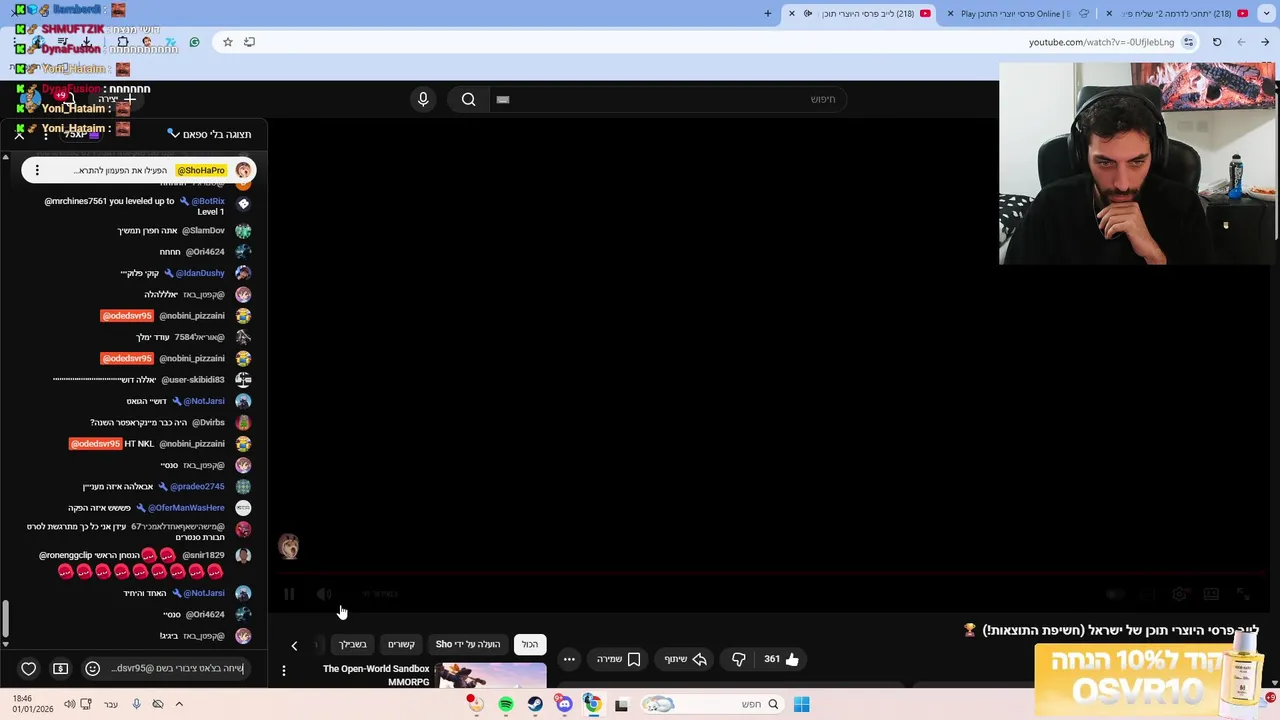Image resolution: width=1280 pixels, height=720 pixels.
Task: Expand the chat view mode dropdown
Action: coord(209,134)
